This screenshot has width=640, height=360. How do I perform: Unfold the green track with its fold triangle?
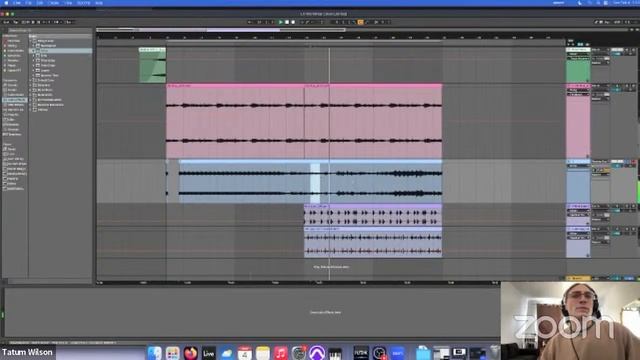(x=569, y=50)
